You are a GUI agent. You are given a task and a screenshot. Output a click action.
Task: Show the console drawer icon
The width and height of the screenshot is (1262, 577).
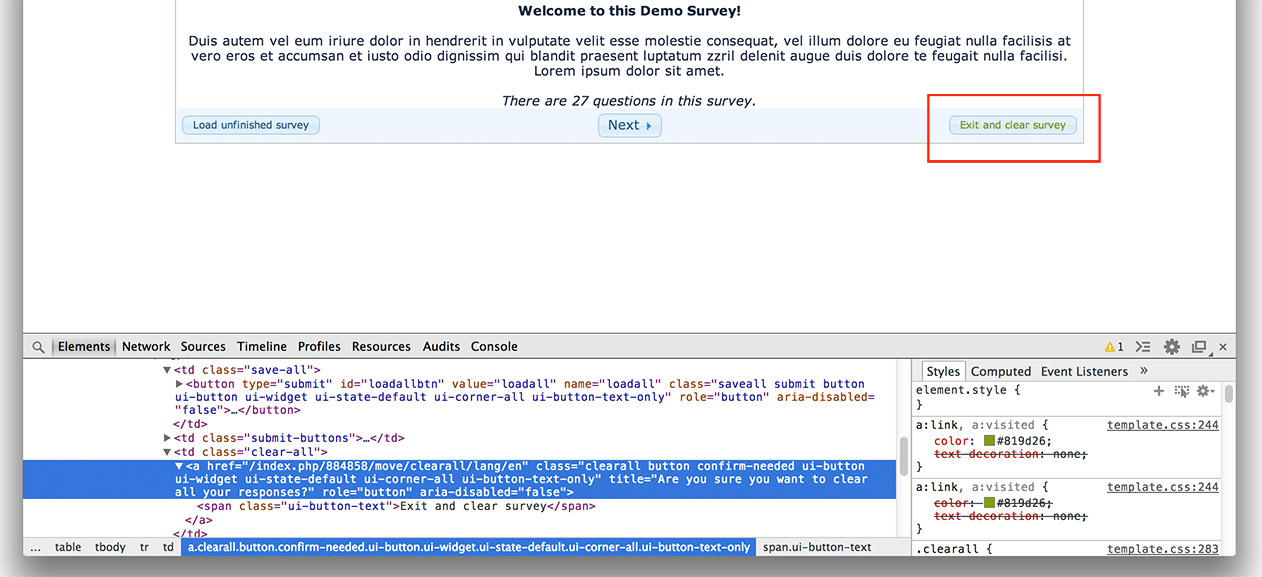tap(1144, 347)
